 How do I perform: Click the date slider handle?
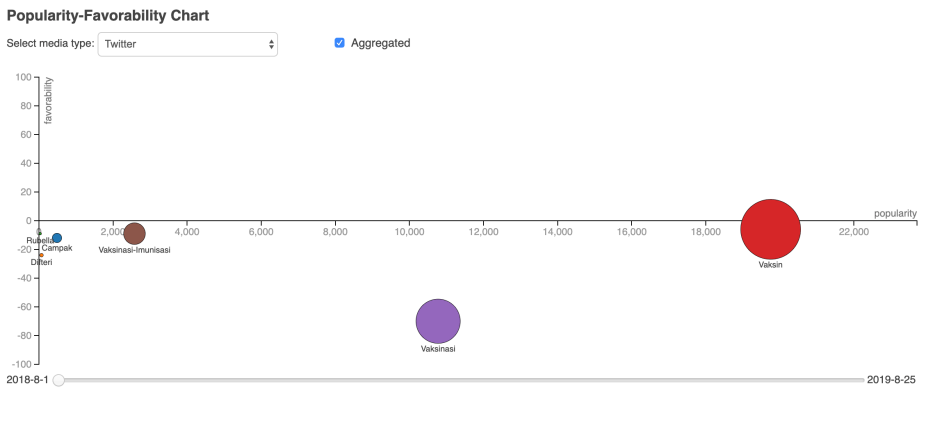(59, 380)
